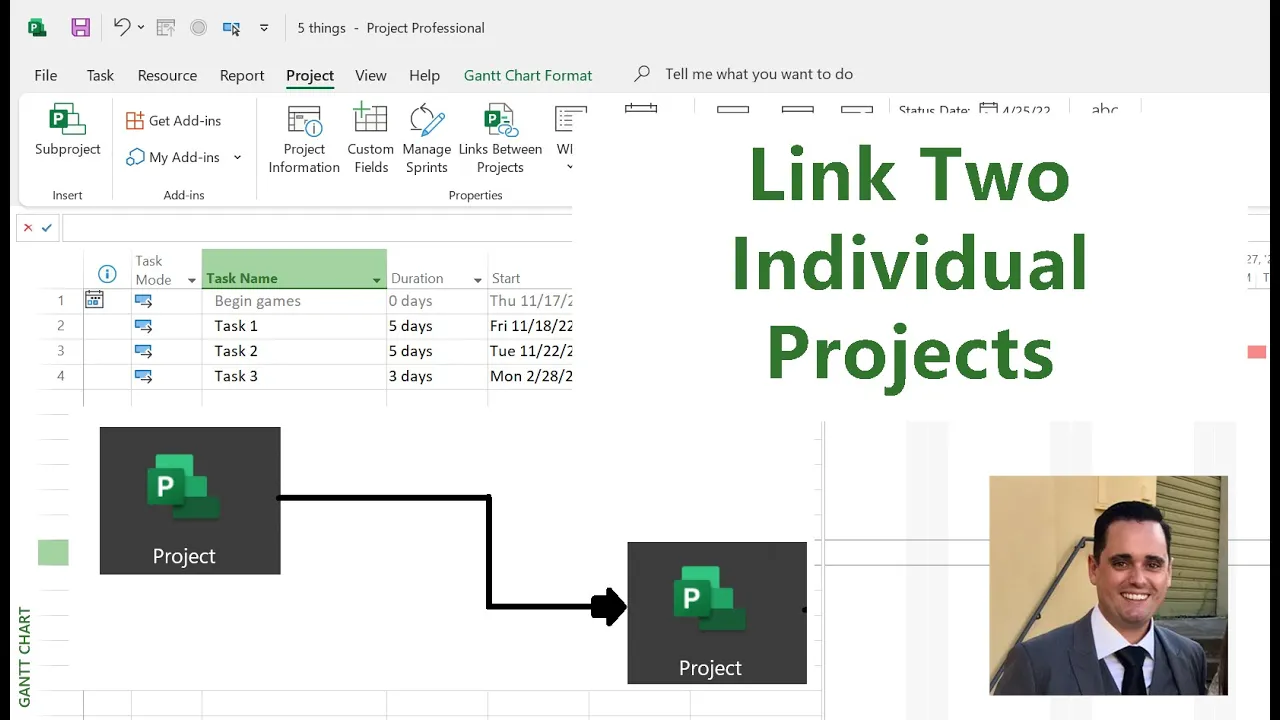Click the pointer-over-screen icon in the quick access toolbar
1280x720 pixels.
[231, 28]
